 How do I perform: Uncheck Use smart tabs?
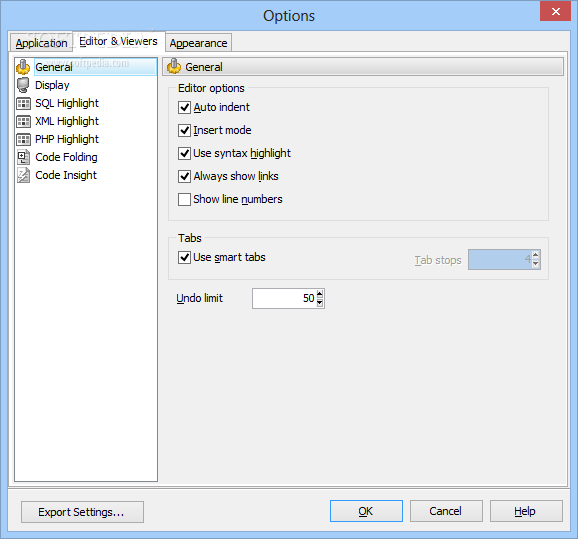point(184,257)
